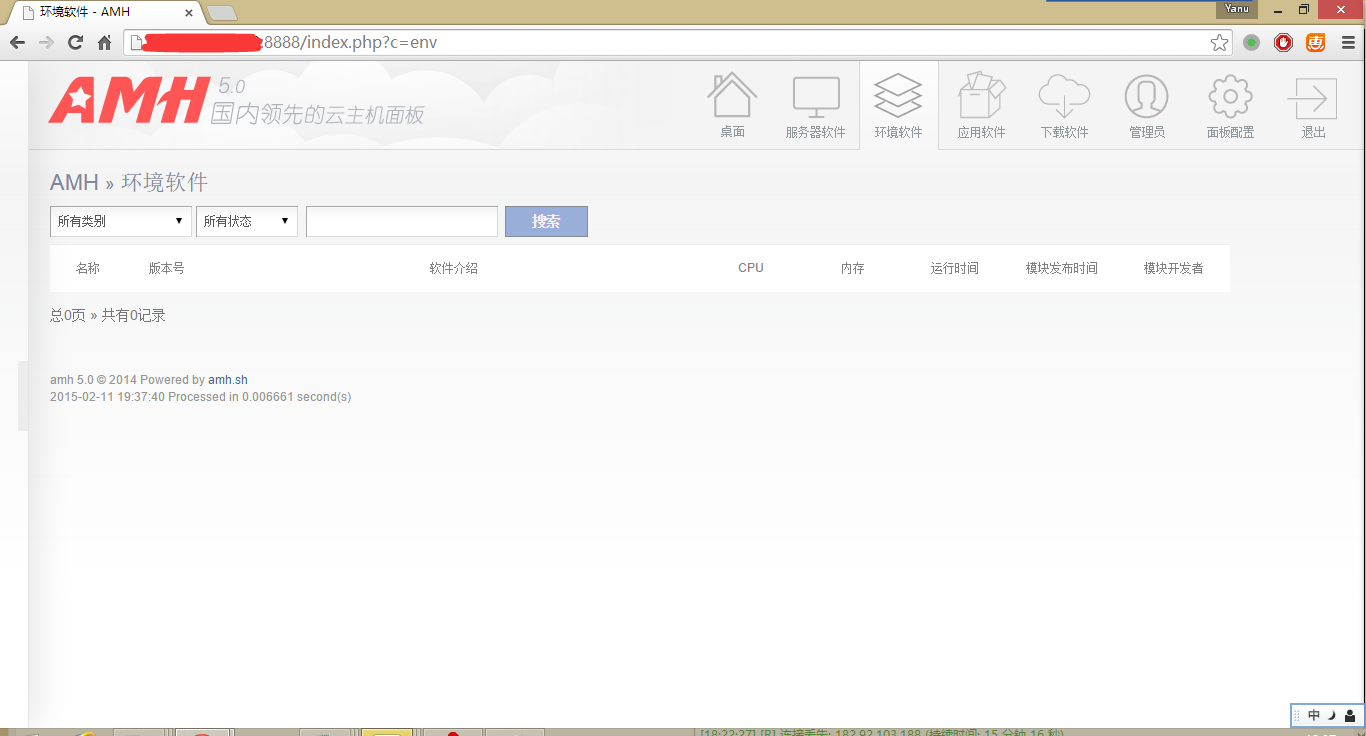Expand the 所有类别 dropdown
The image size is (1366, 736).
tap(121, 221)
